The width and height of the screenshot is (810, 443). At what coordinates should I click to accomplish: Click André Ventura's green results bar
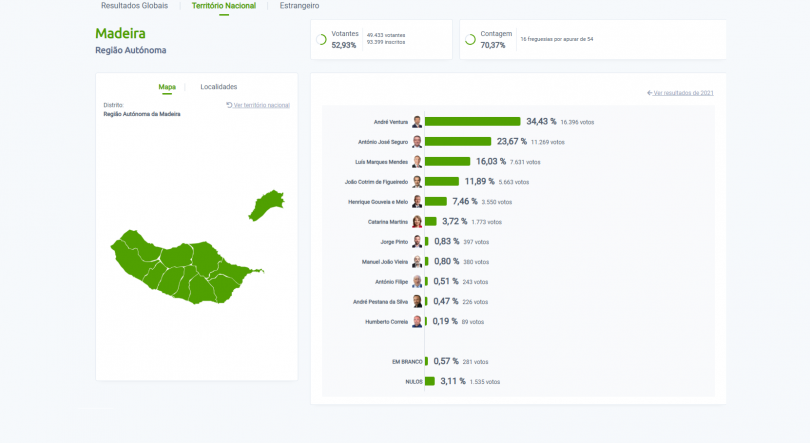pos(472,122)
